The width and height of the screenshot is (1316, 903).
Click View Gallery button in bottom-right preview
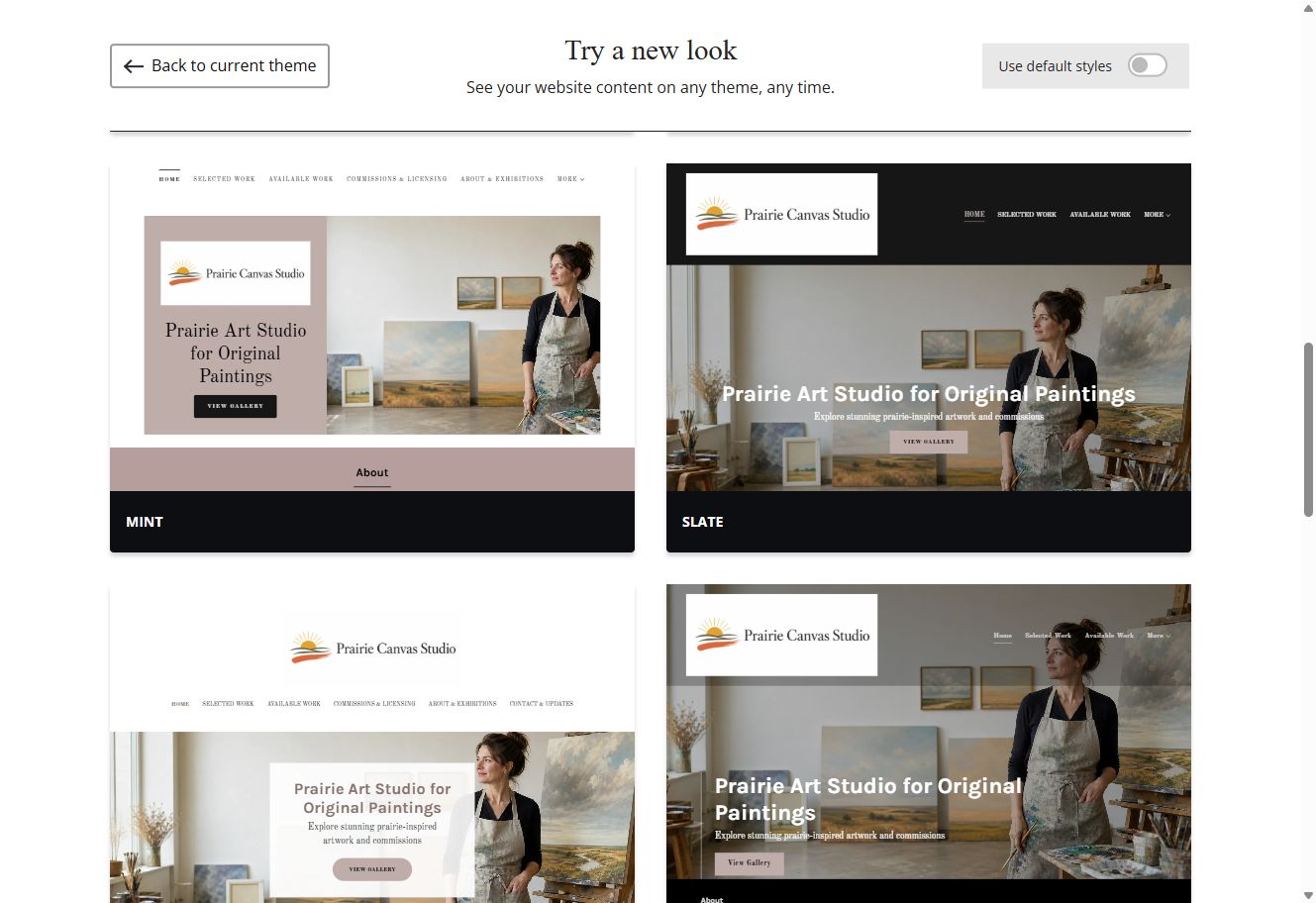[x=750, y=863]
